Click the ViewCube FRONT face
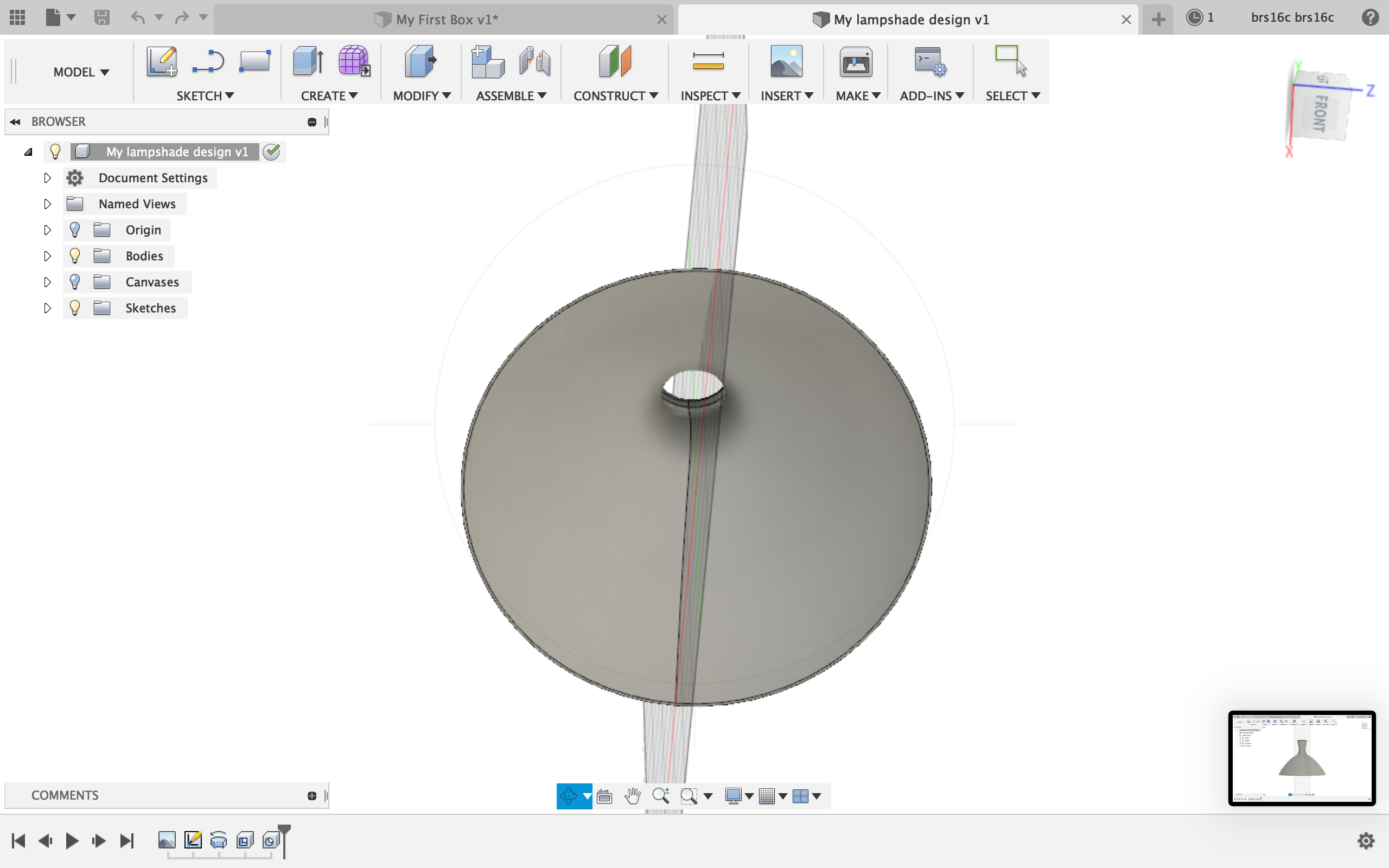 [x=1321, y=113]
